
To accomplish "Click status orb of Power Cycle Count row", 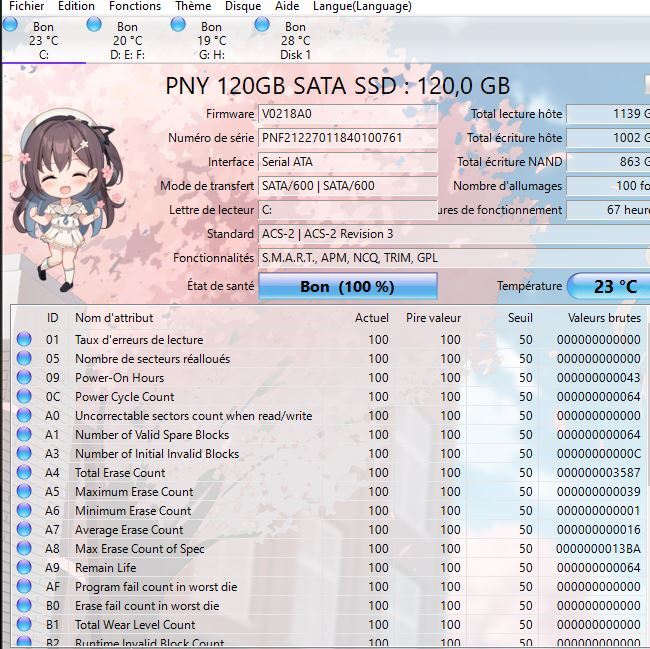I will [x=24, y=396].
